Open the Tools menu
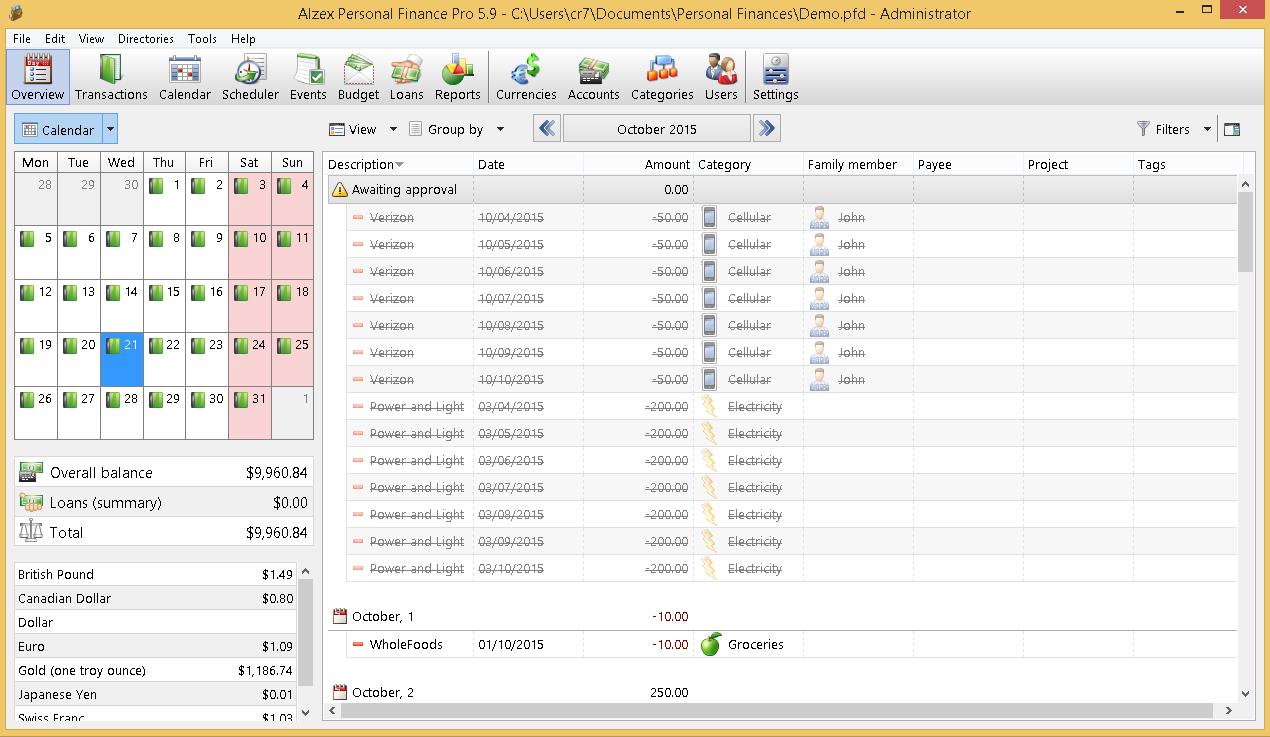 click(x=202, y=39)
